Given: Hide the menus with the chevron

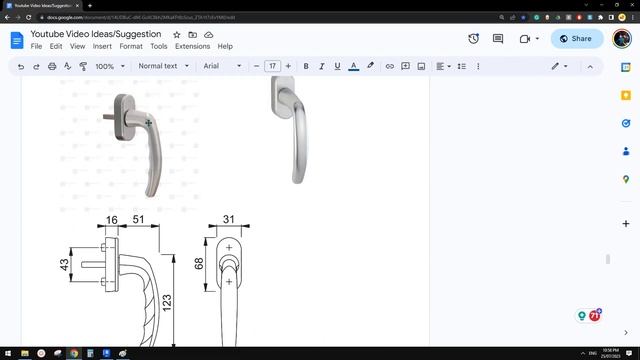Looking at the screenshot, I should pyautogui.click(x=590, y=67).
